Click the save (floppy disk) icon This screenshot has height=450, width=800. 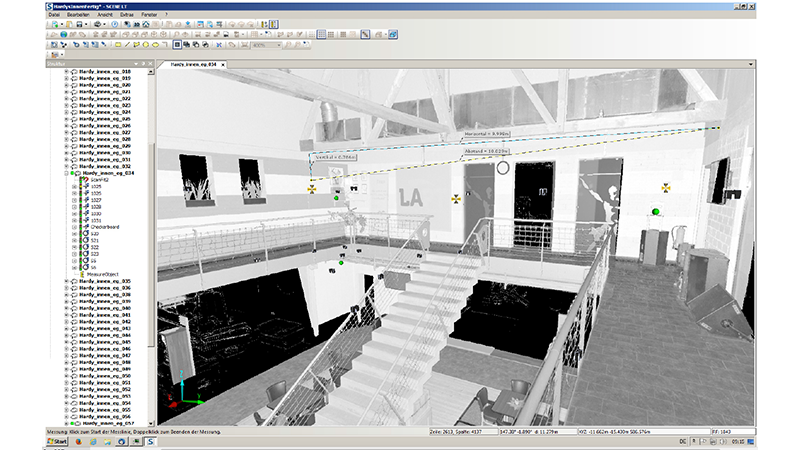[79, 24]
